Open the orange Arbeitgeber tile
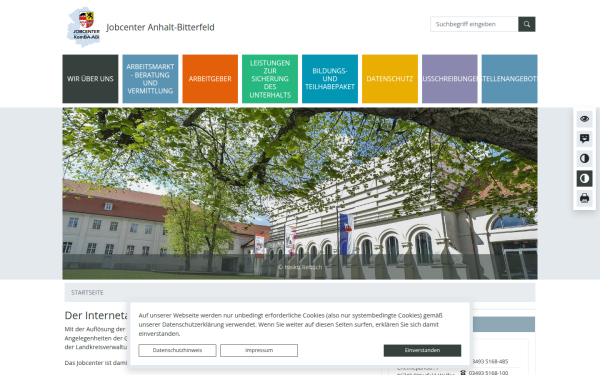Screen dimensions: 600x375 (x=210, y=79)
